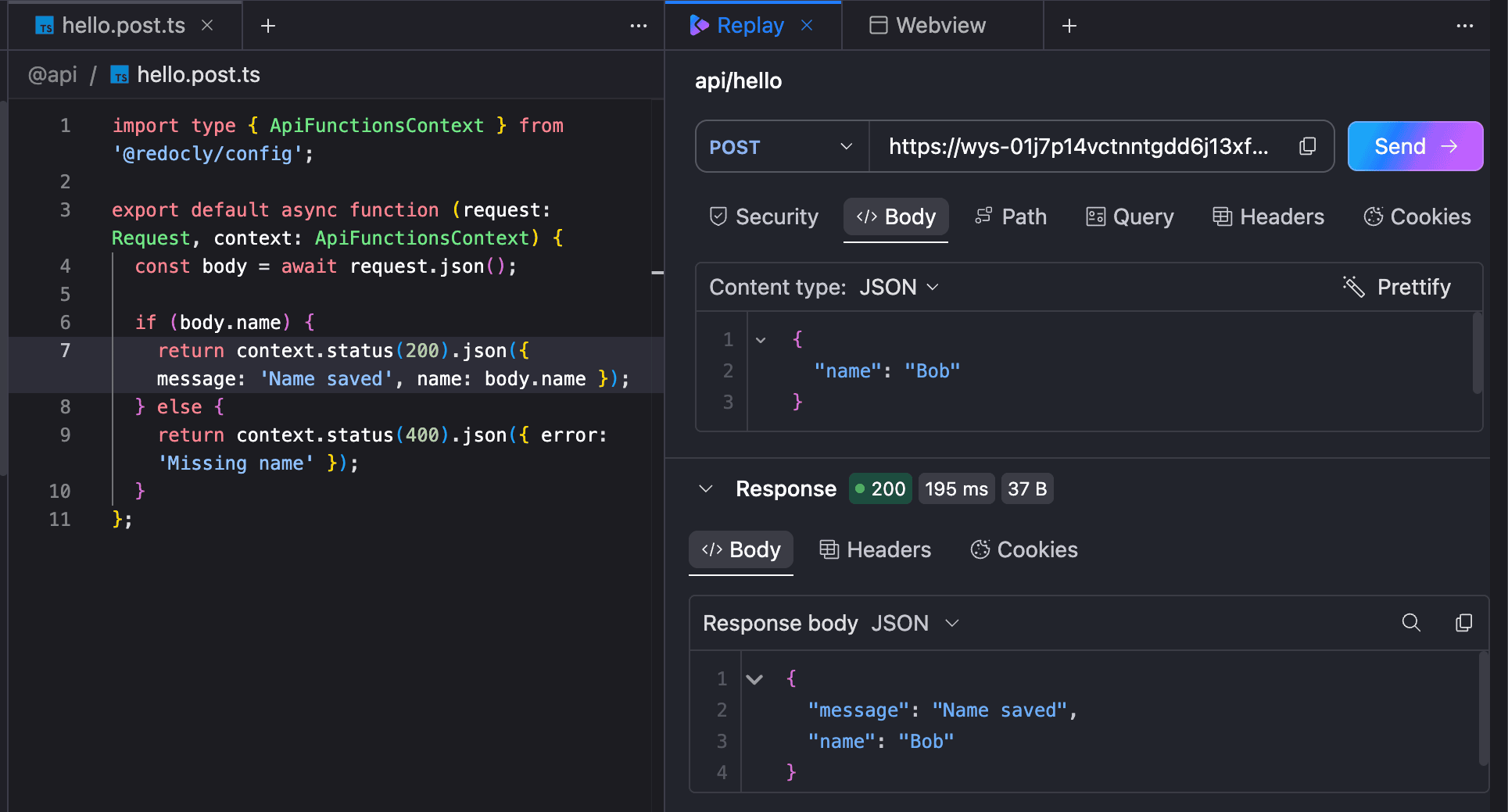The image size is (1508, 812).
Task: Click the else keyword on line 8
Action: 180,407
